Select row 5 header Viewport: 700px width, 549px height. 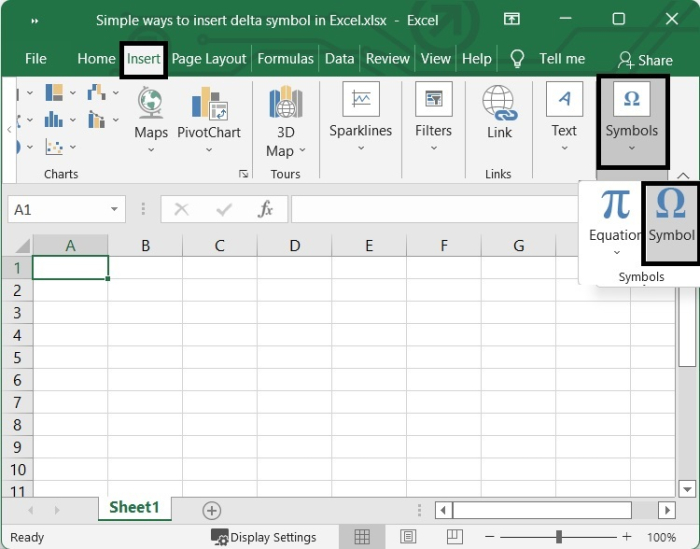(x=17, y=358)
